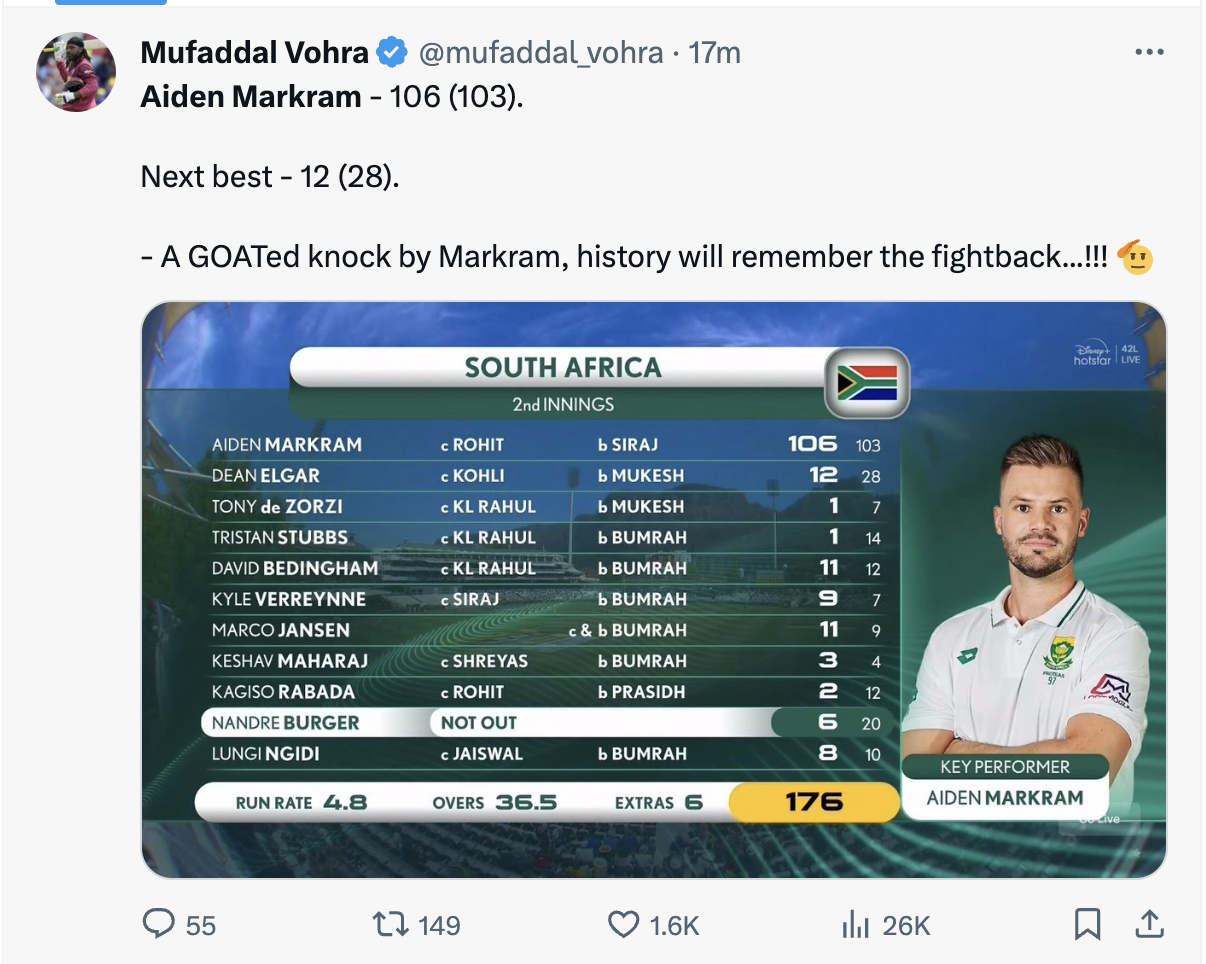This screenshot has width=1206, height=964.
Task: Bookmark this tweet
Action: [x=1087, y=924]
